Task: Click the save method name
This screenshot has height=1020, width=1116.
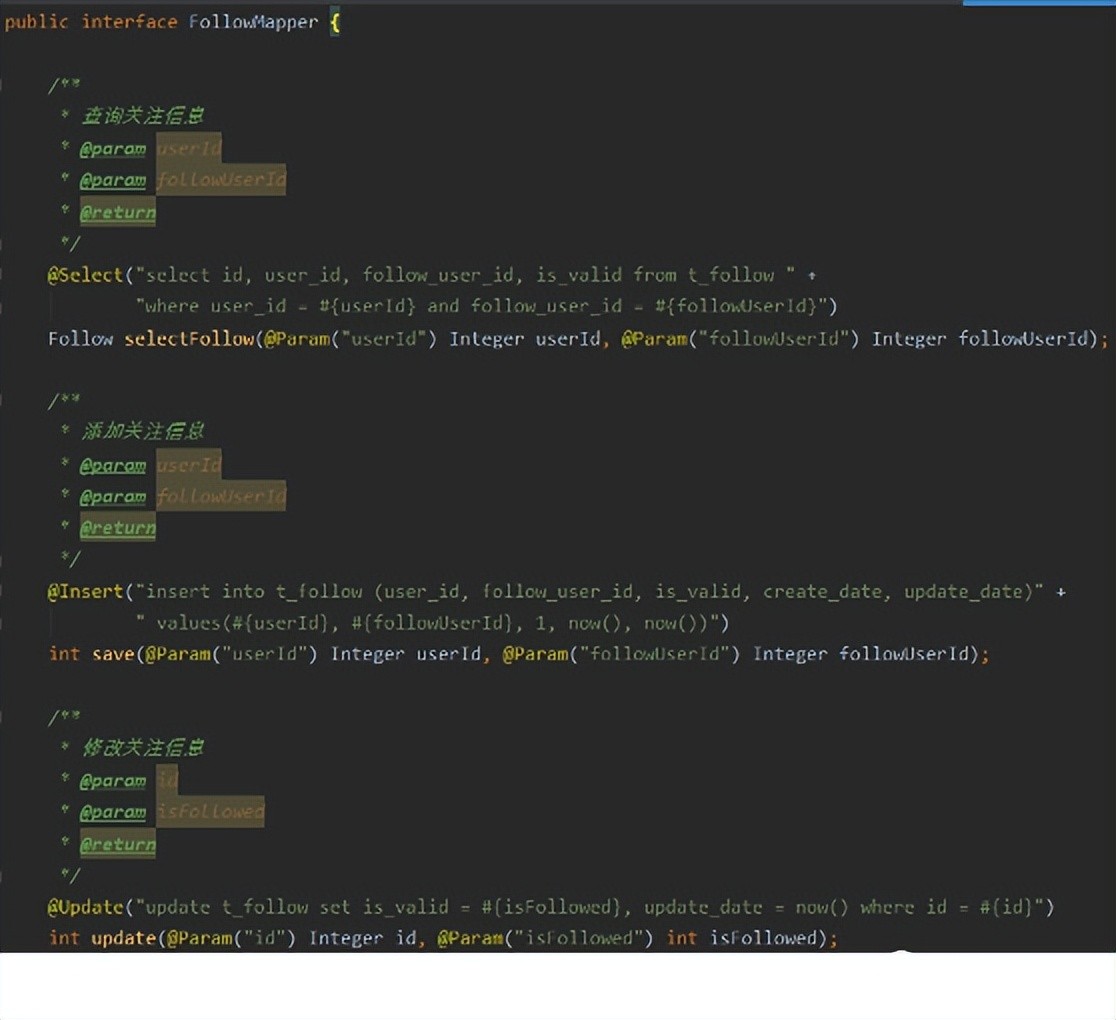Action: tap(112, 654)
